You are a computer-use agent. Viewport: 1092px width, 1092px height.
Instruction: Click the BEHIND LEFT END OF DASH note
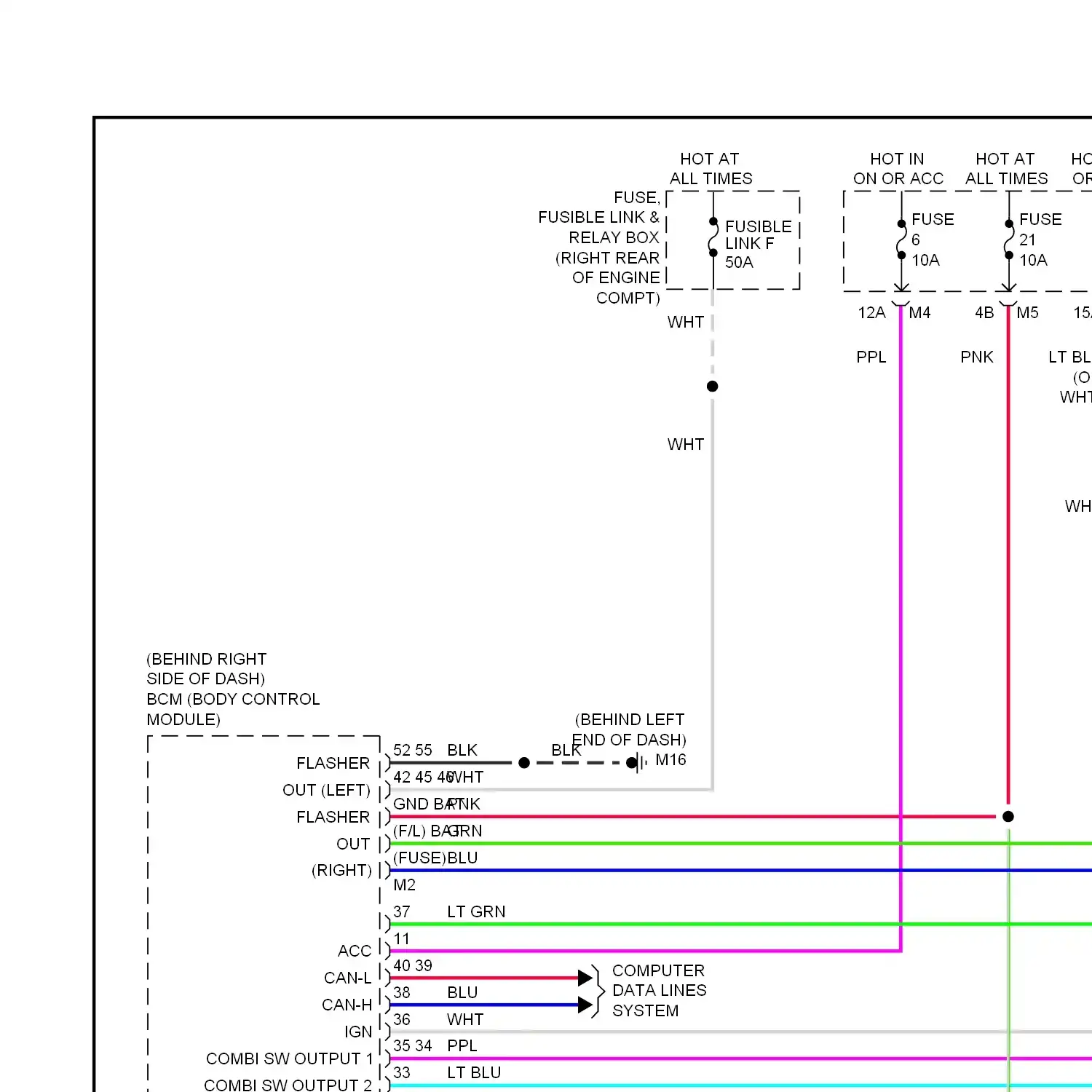629,729
